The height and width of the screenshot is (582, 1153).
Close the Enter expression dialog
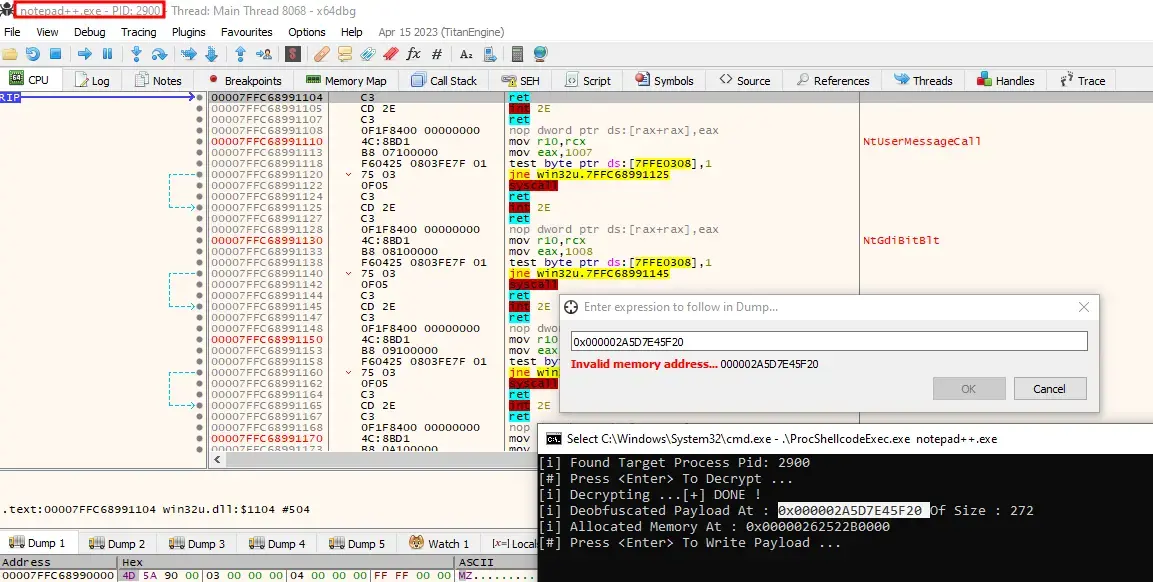(1084, 308)
